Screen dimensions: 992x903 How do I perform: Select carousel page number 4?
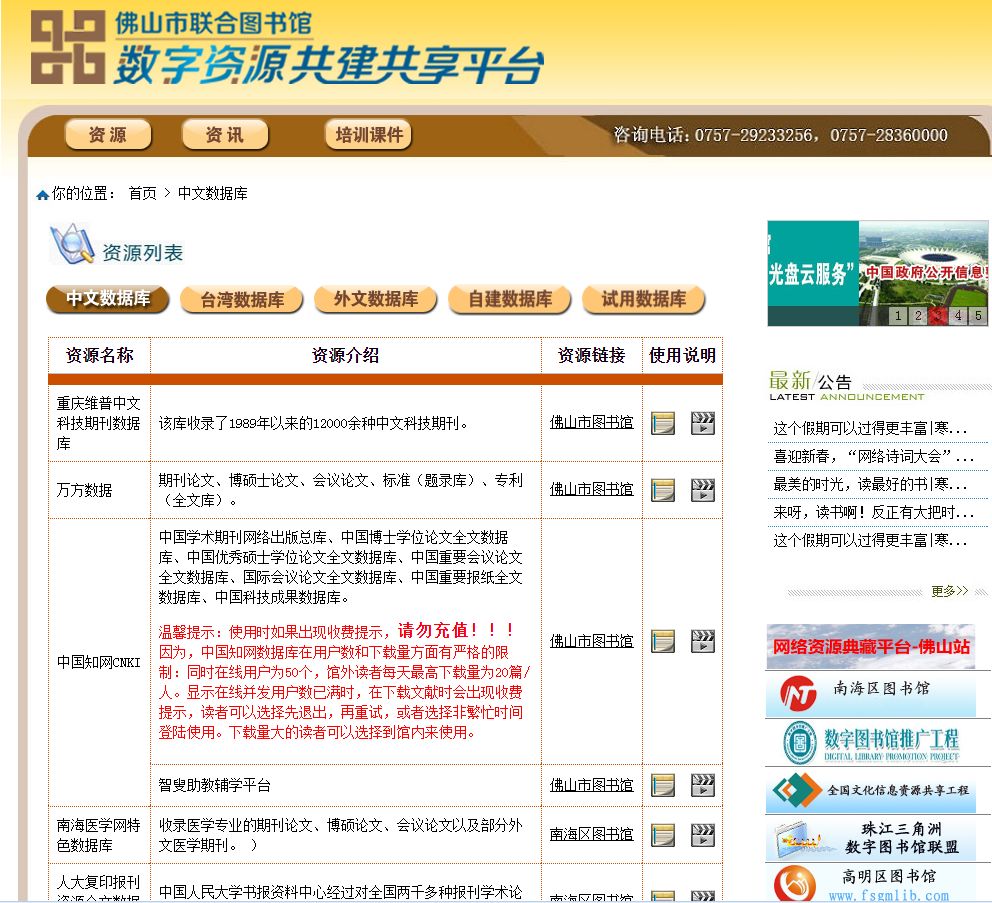click(x=957, y=314)
